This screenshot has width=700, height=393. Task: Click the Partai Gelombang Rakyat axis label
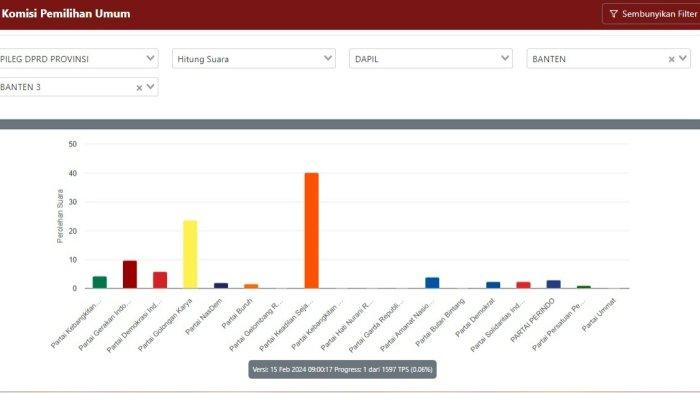tap(256, 325)
